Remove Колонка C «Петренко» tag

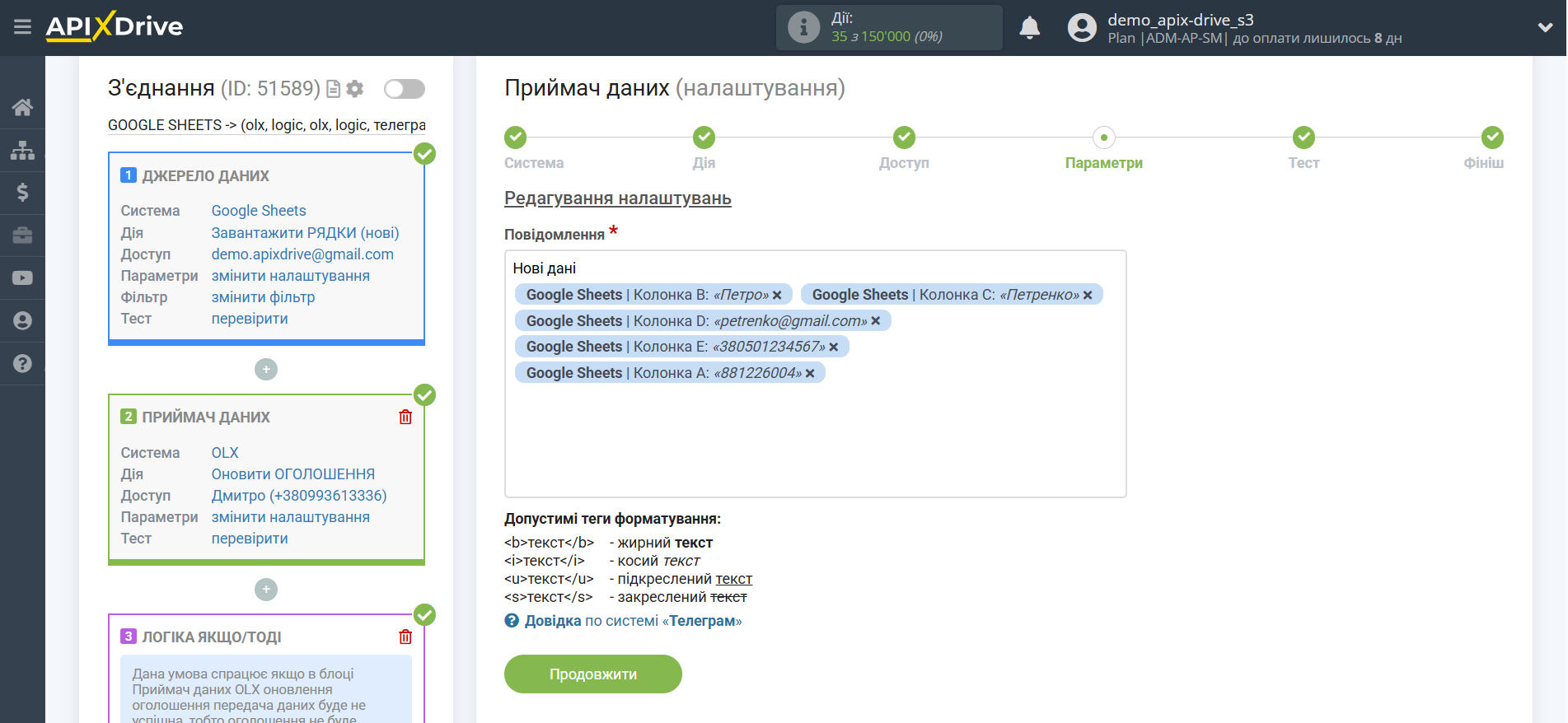click(x=1088, y=296)
